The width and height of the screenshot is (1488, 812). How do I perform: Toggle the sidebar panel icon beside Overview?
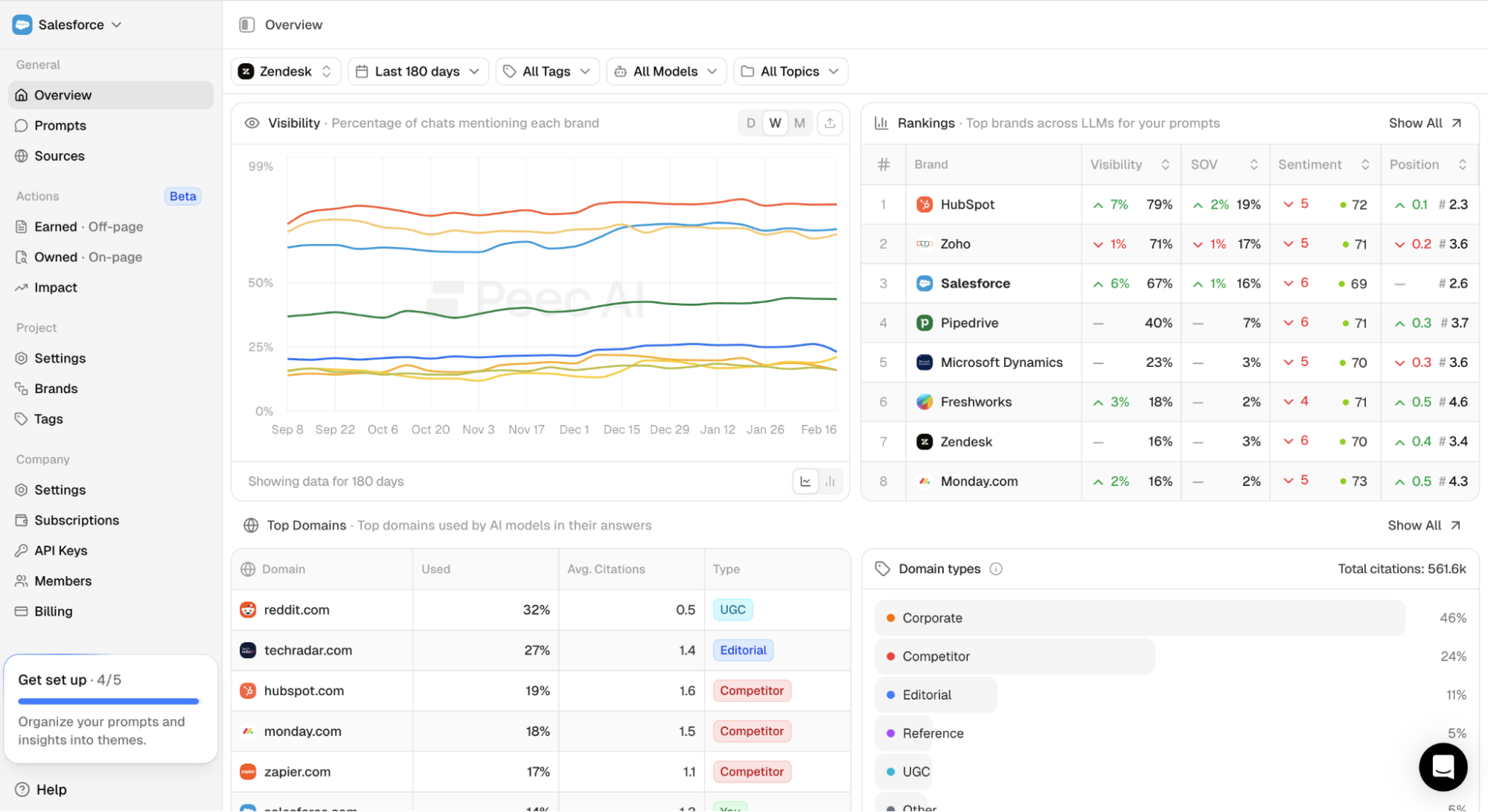click(x=247, y=25)
